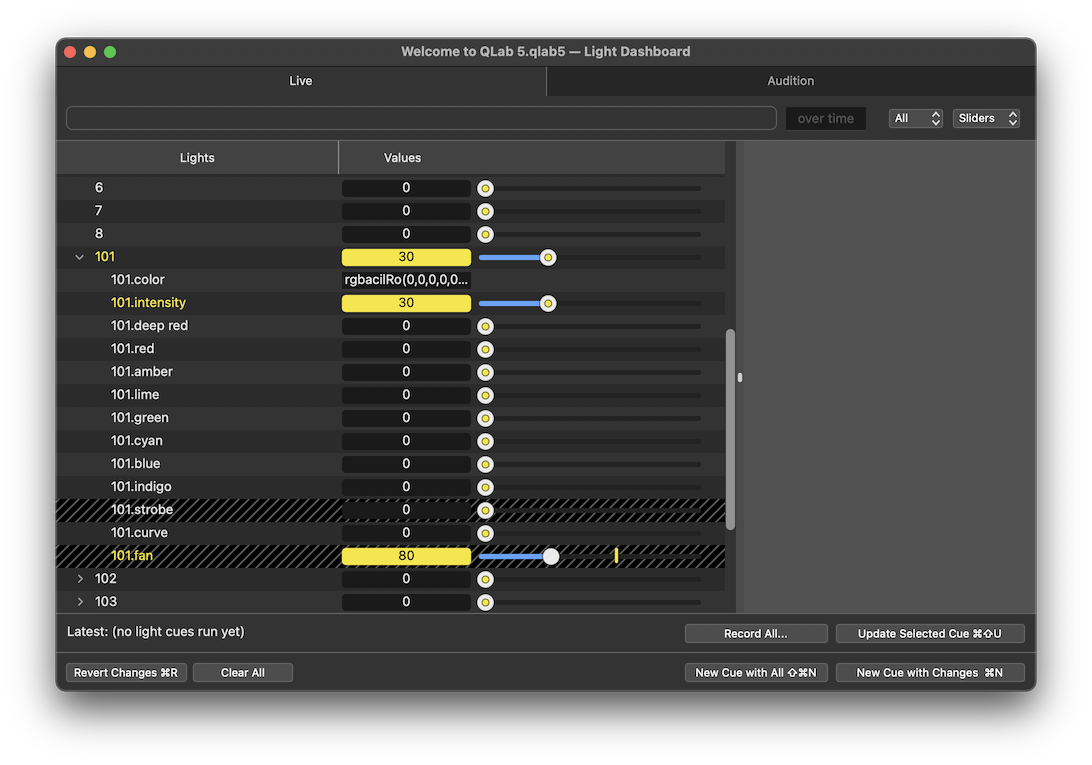The width and height of the screenshot is (1092, 765).
Task: Click the 101.fan slider knob
Action: click(551, 556)
